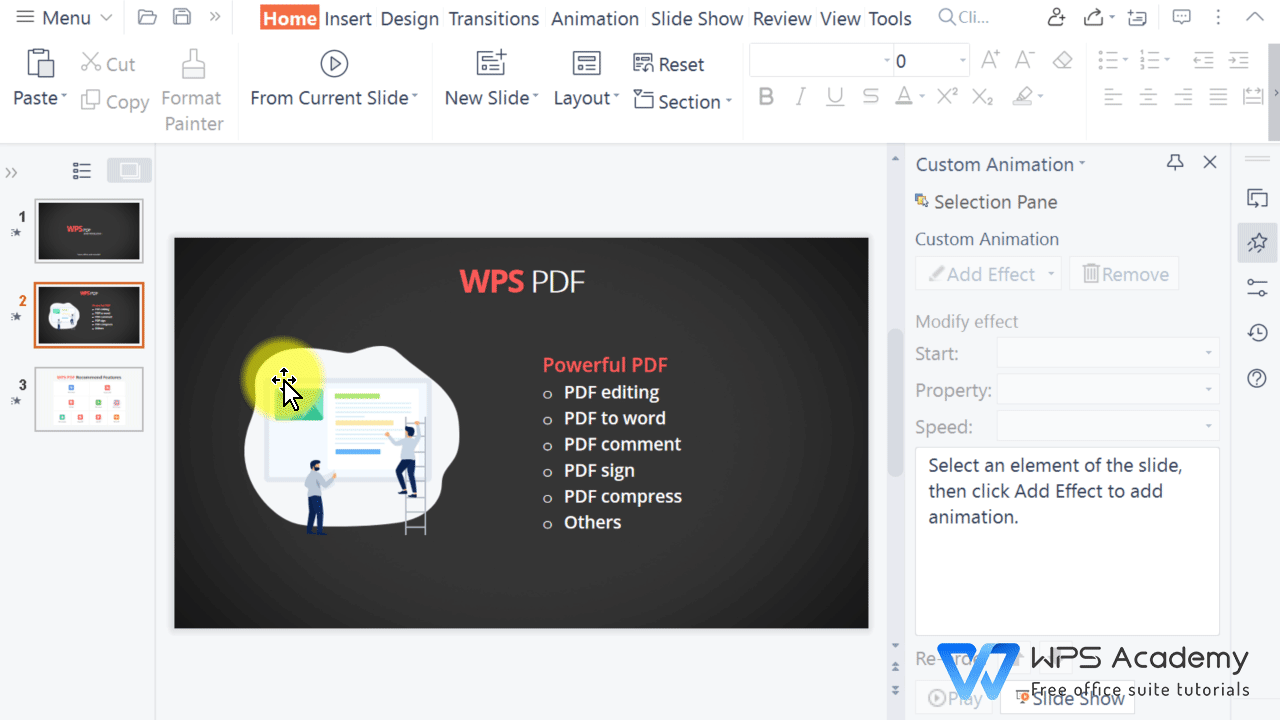The width and height of the screenshot is (1280, 720).
Task: Toggle Italic formatting
Action: (800, 97)
